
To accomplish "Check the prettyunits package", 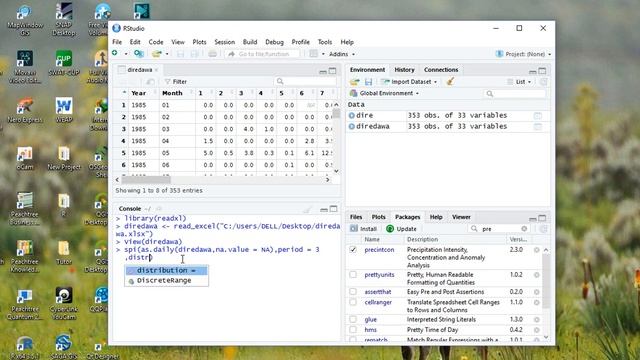I will [x=353, y=275].
